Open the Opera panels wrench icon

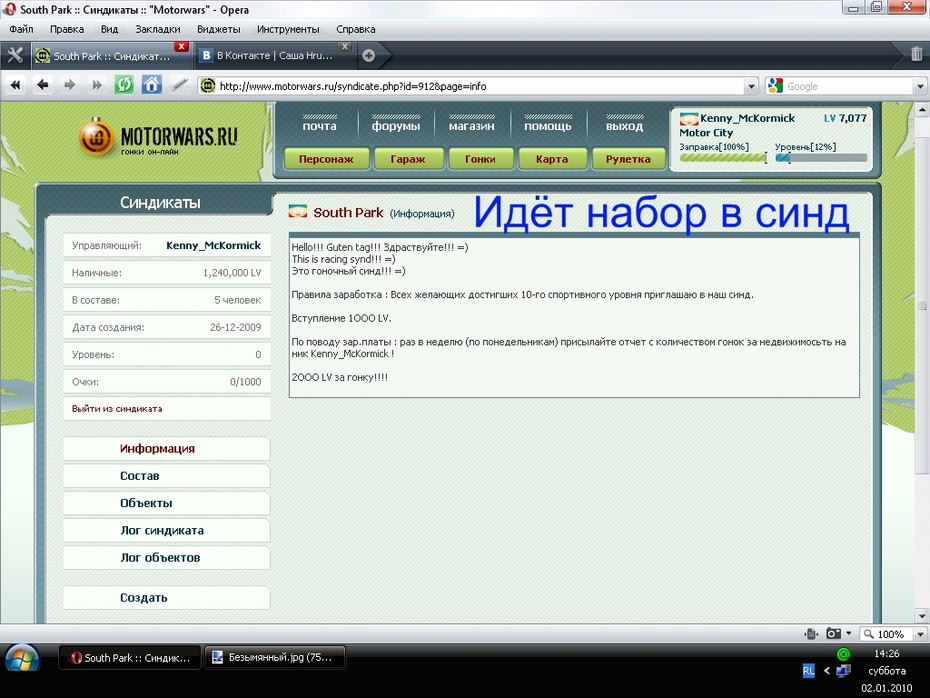15,55
